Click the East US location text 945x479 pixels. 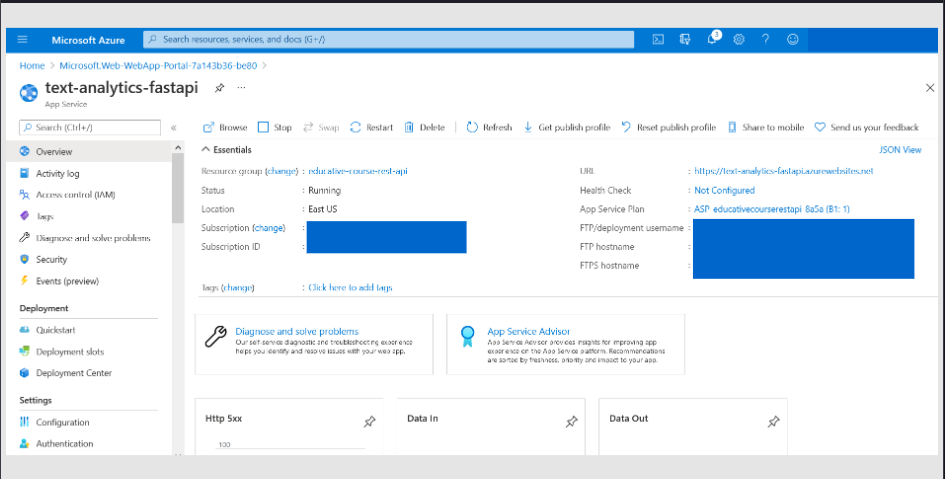[x=322, y=209]
